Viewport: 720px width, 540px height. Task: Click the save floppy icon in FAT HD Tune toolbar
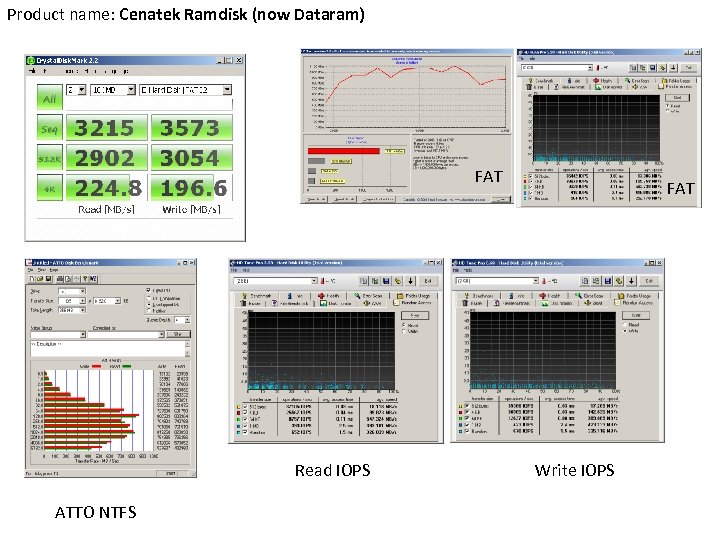point(652,68)
